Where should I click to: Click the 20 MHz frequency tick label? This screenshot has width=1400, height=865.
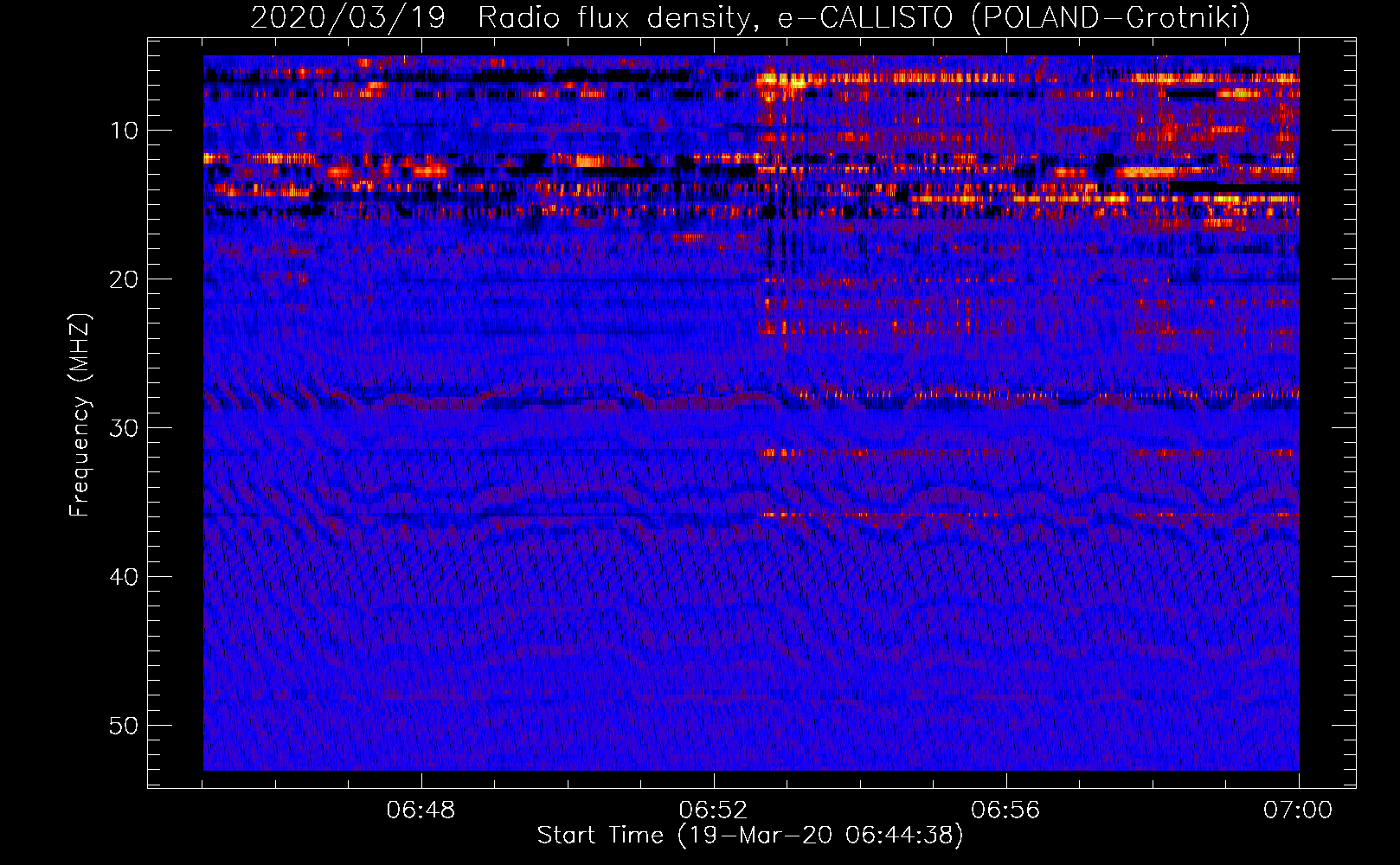pyautogui.click(x=125, y=279)
